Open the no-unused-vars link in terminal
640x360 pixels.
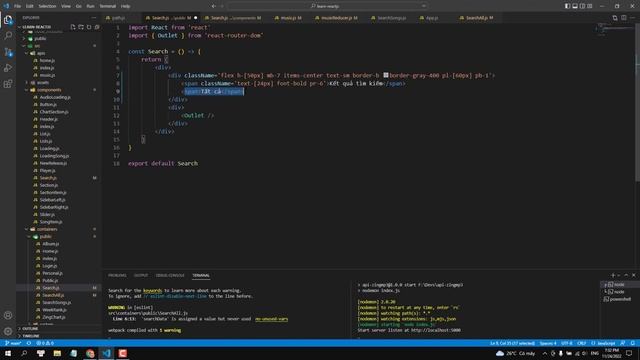point(271,319)
